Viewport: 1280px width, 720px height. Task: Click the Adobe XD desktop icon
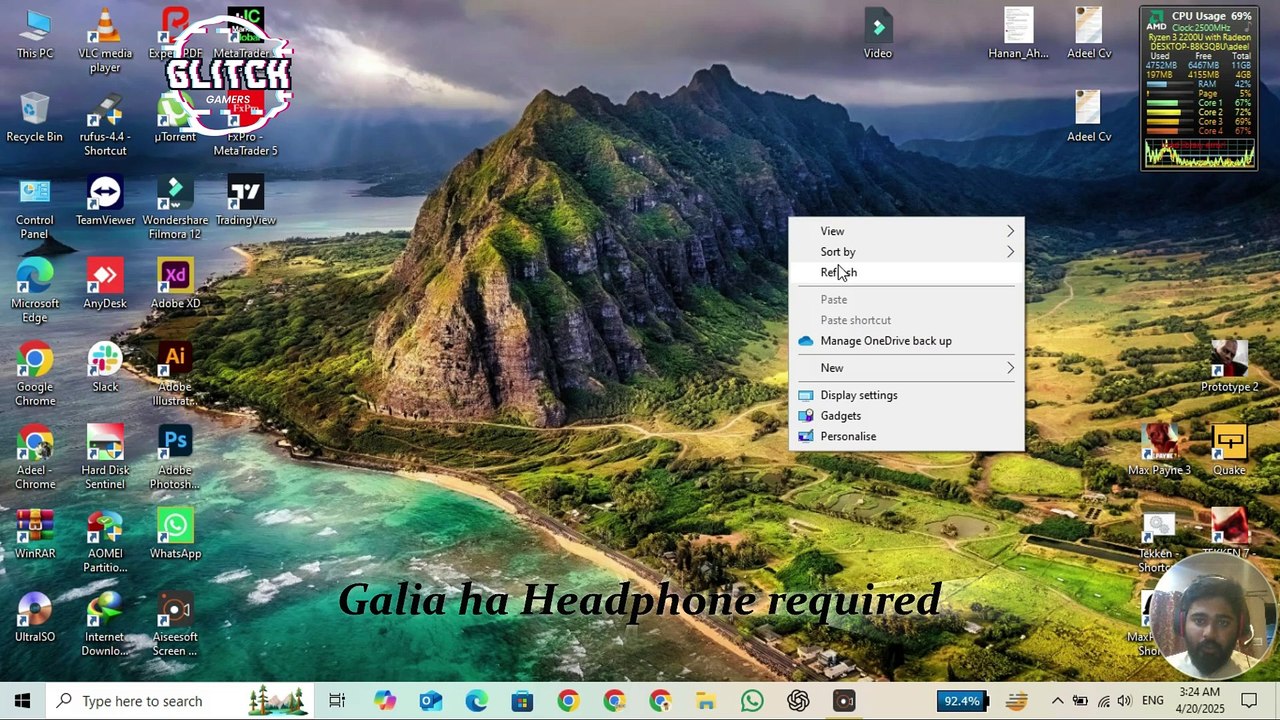click(175, 285)
